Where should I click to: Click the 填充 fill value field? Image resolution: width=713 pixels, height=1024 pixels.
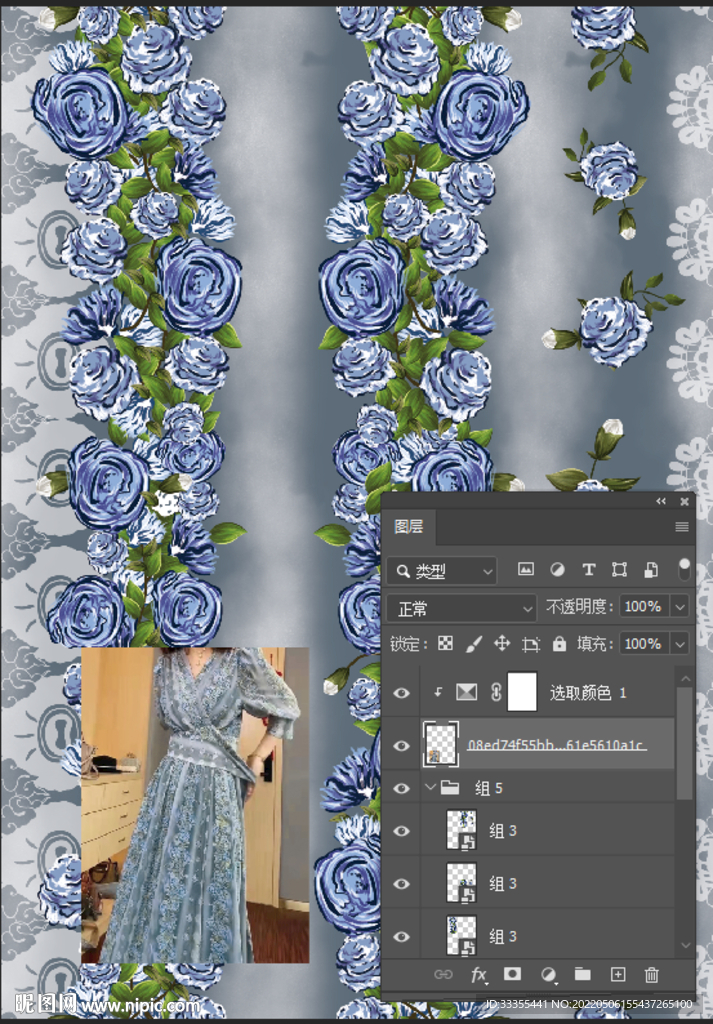pos(644,644)
